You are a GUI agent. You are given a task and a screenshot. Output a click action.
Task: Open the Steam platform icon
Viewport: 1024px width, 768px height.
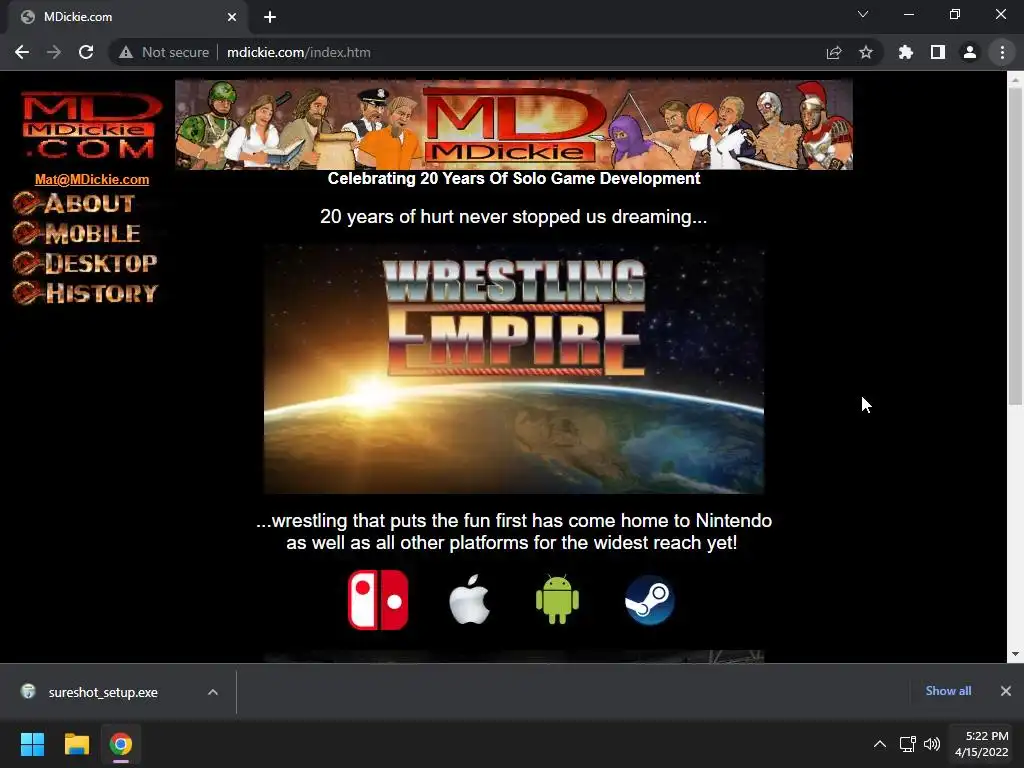click(x=649, y=600)
